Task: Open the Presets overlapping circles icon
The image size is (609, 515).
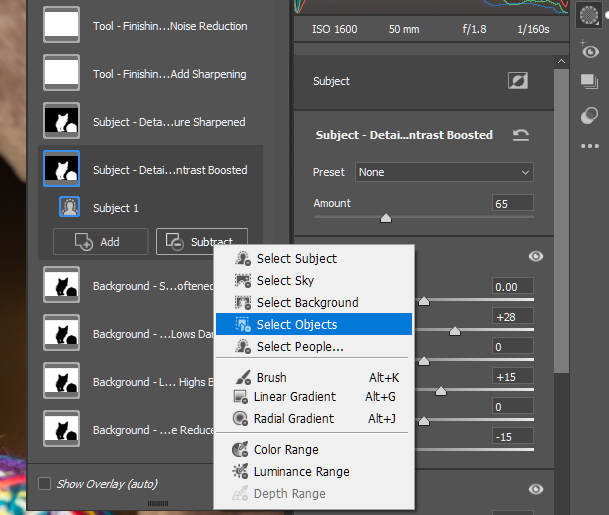Action: pyautogui.click(x=589, y=116)
